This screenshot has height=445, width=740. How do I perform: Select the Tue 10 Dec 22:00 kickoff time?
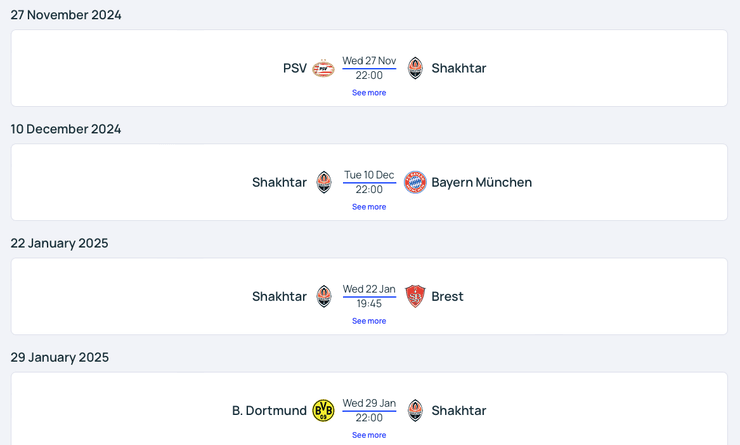click(x=369, y=182)
